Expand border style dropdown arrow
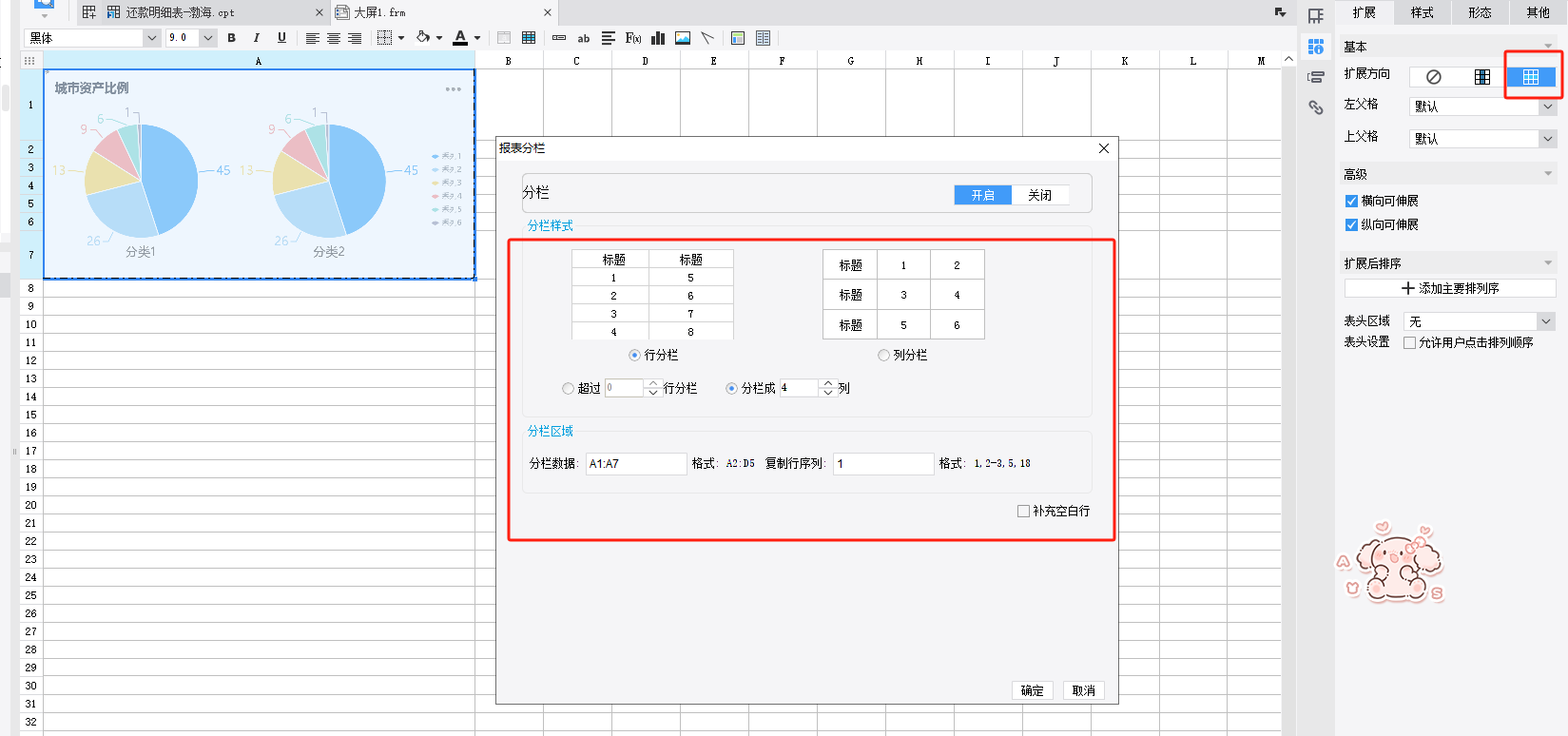 401,38
